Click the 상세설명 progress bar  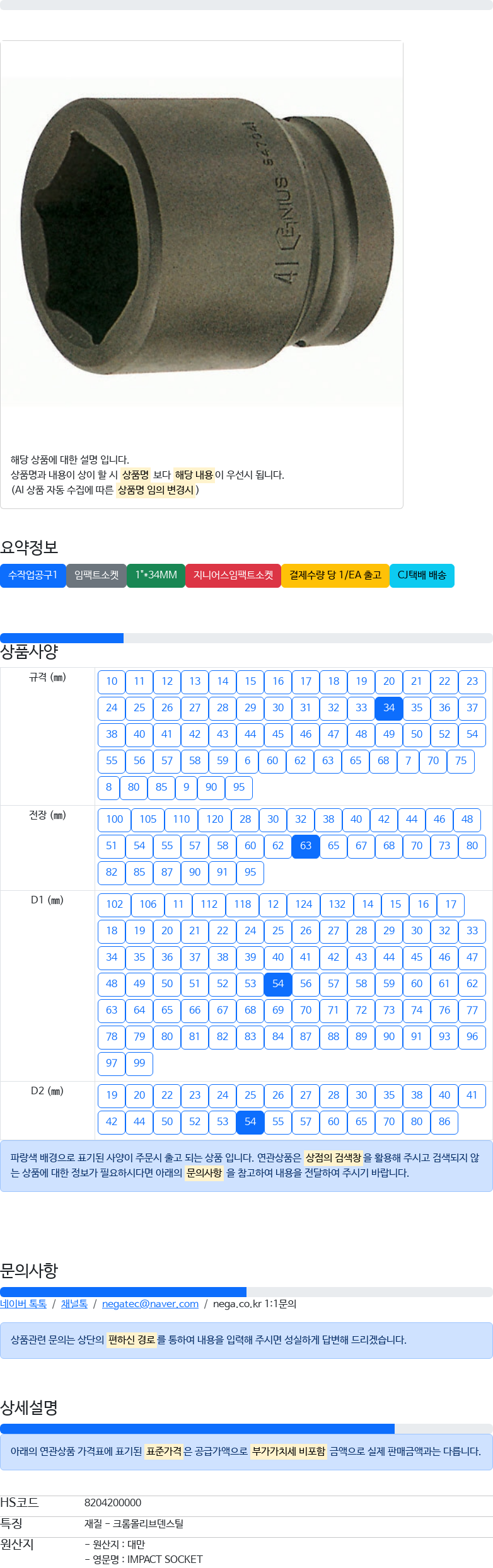tap(246, 1429)
